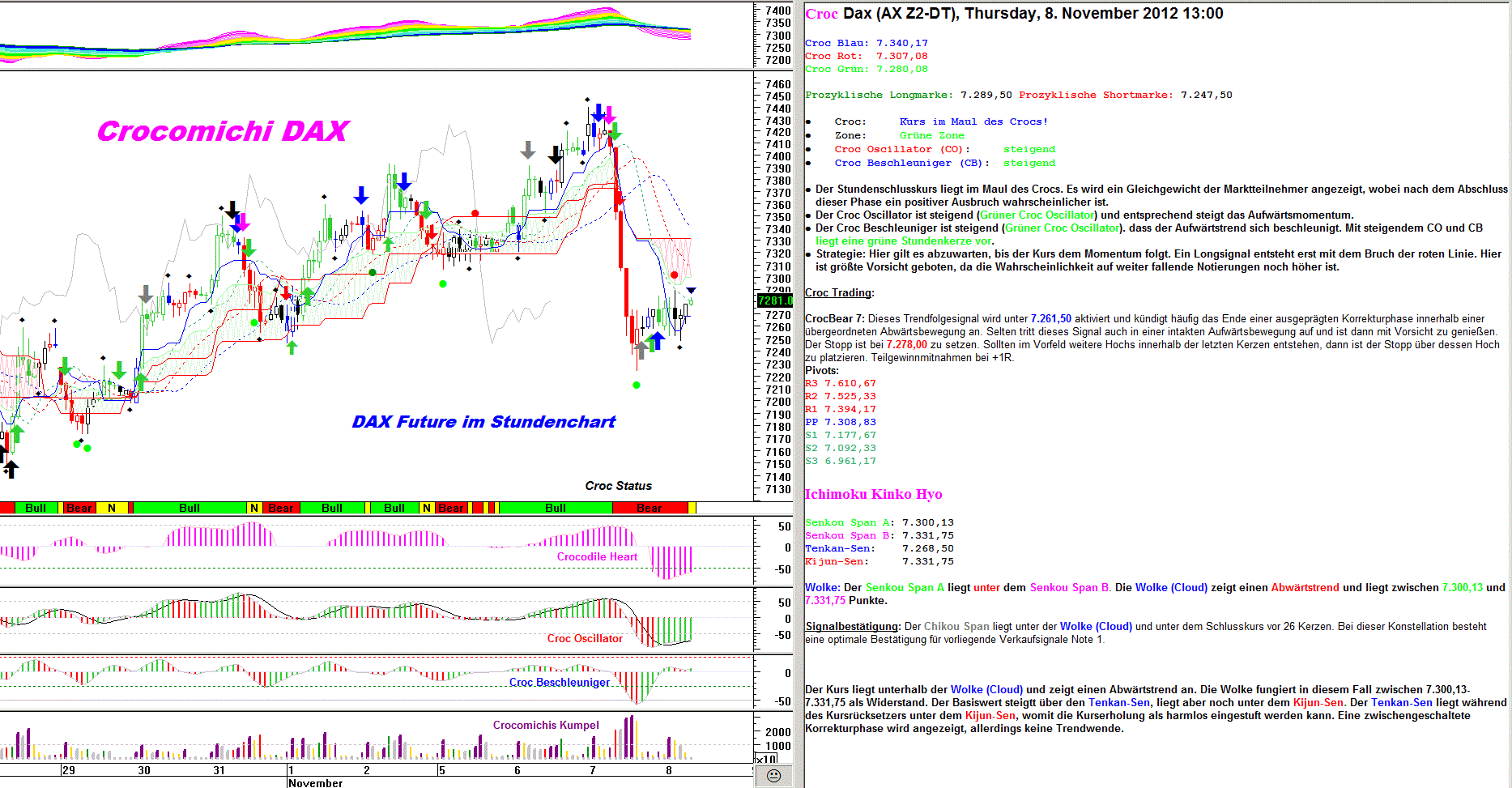The width and height of the screenshot is (1512, 788).
Task: Click the Crocomichis Kumpel volume label
Action: point(546,725)
